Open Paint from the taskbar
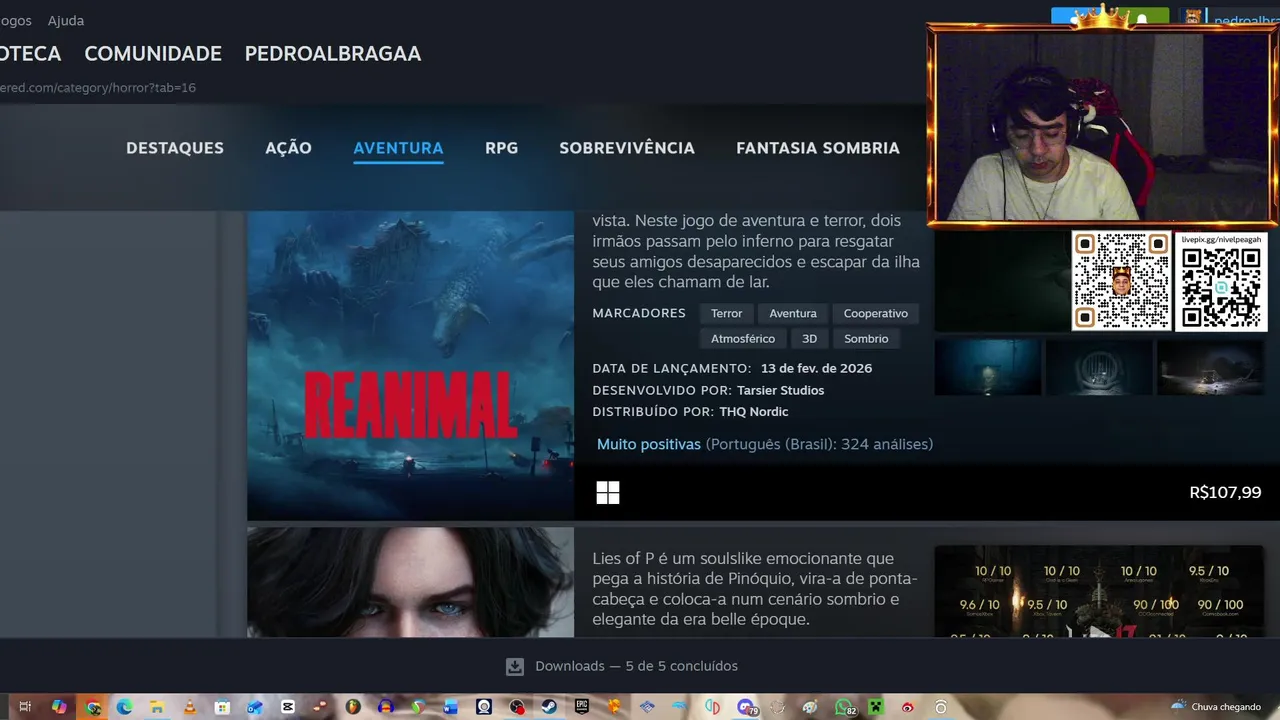Viewport: 1280px width, 720px height. coord(810,707)
